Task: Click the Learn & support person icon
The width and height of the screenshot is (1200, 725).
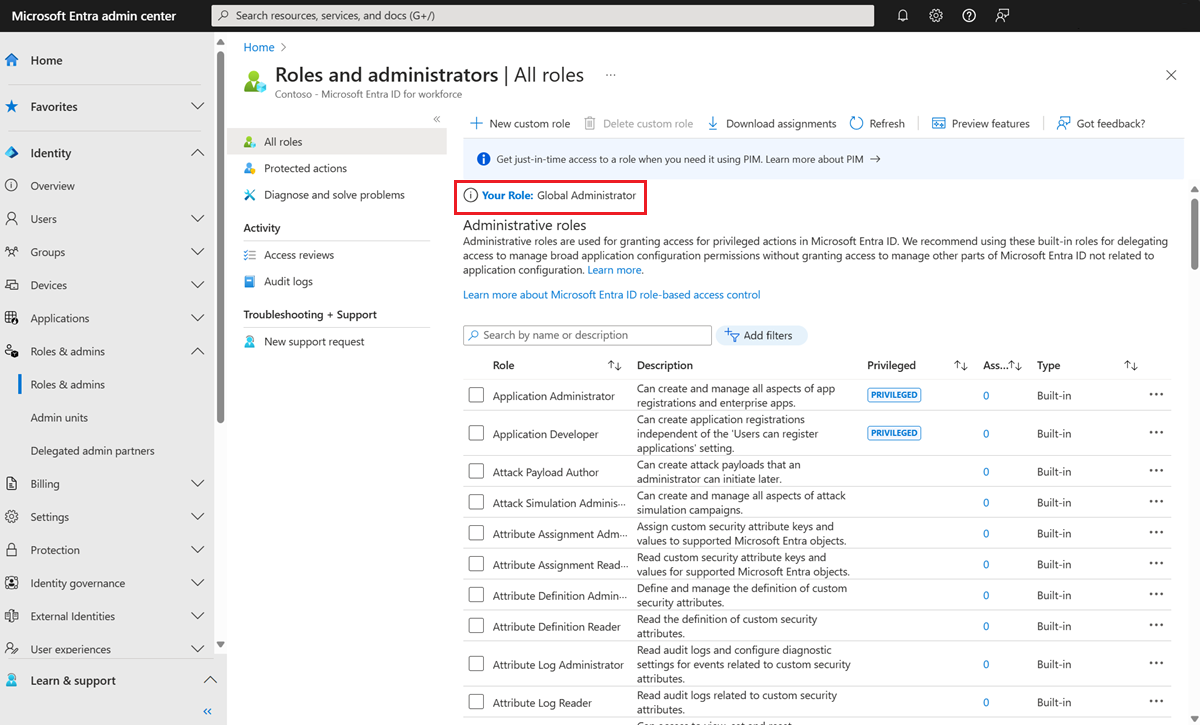Action: [x=12, y=680]
